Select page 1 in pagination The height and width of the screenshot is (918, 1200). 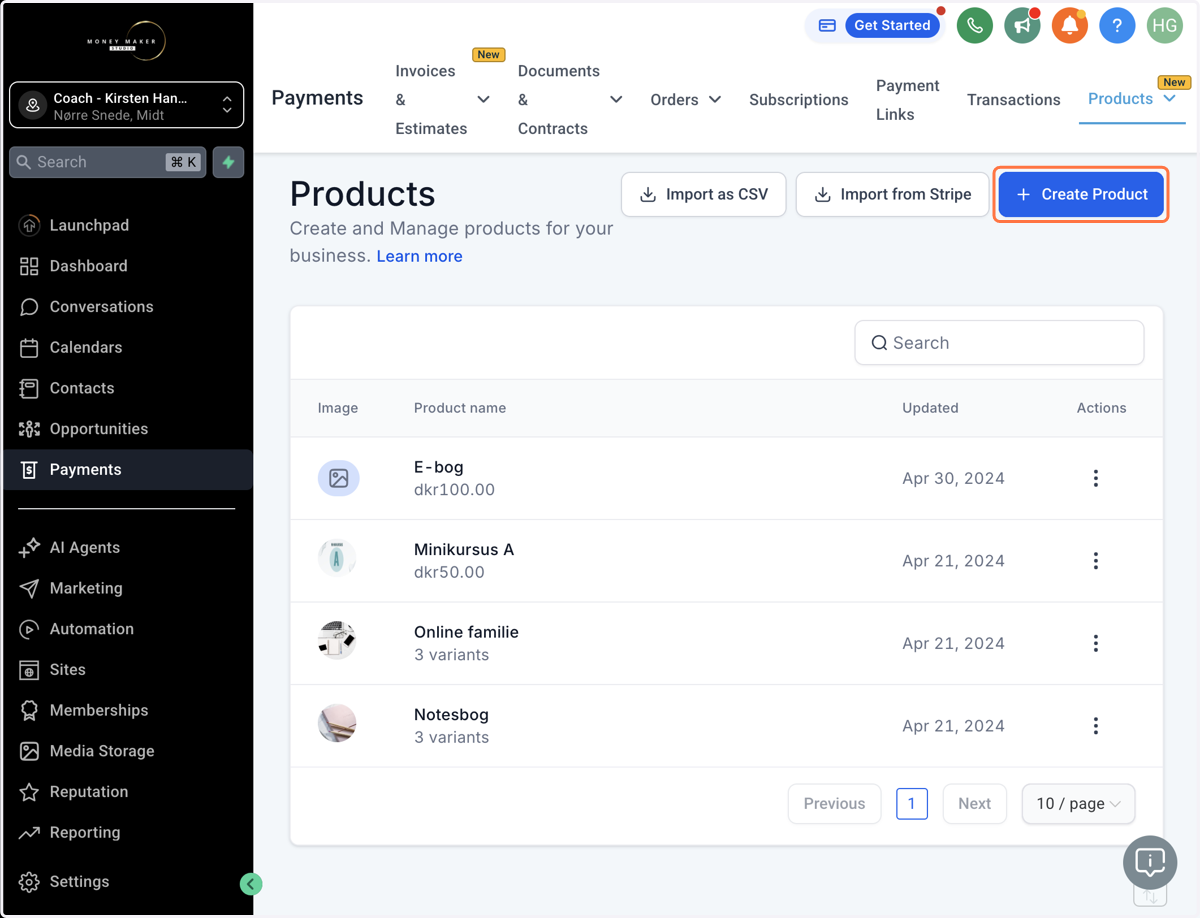(x=911, y=804)
